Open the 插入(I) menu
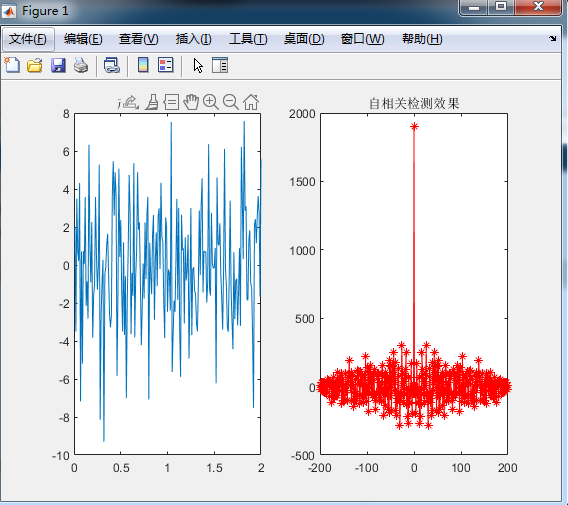 tap(194, 39)
